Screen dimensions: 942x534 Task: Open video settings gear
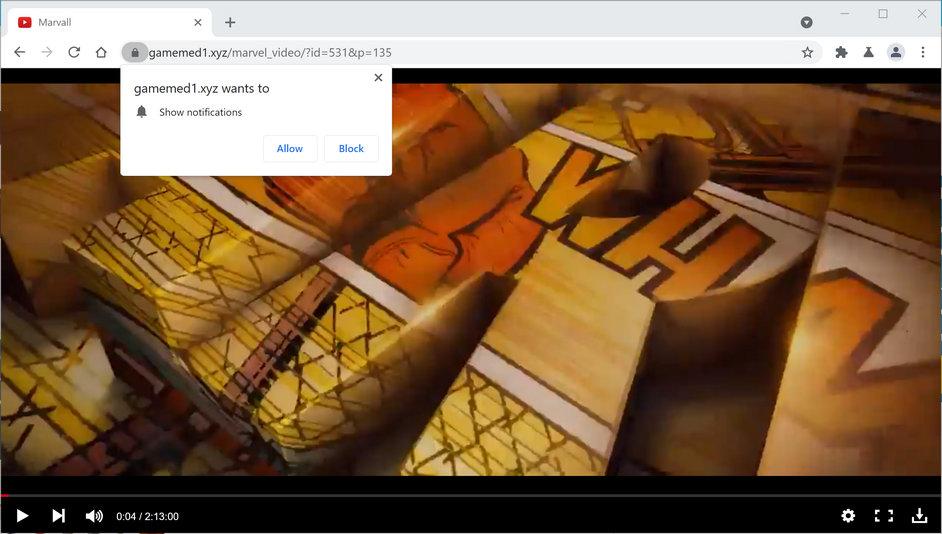(848, 515)
